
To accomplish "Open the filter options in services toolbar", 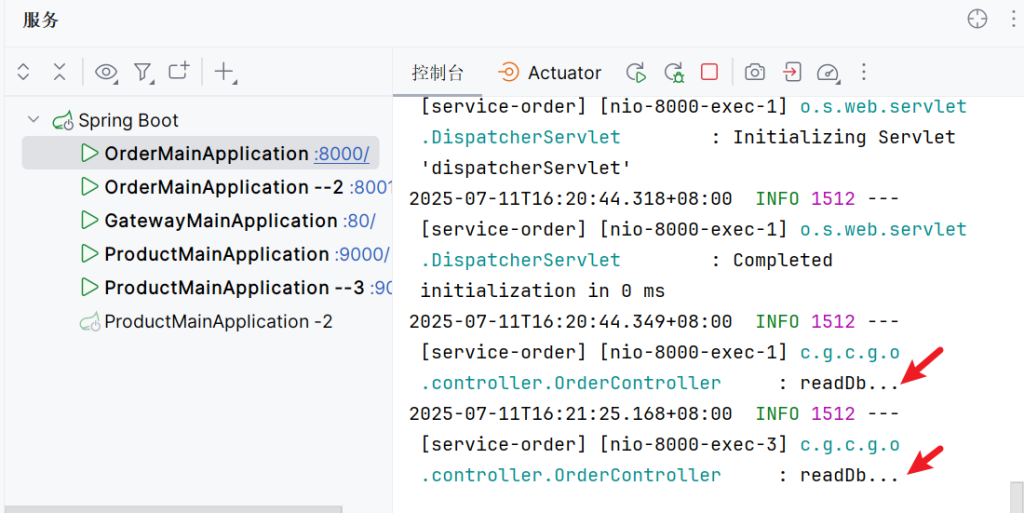I will point(143,72).
